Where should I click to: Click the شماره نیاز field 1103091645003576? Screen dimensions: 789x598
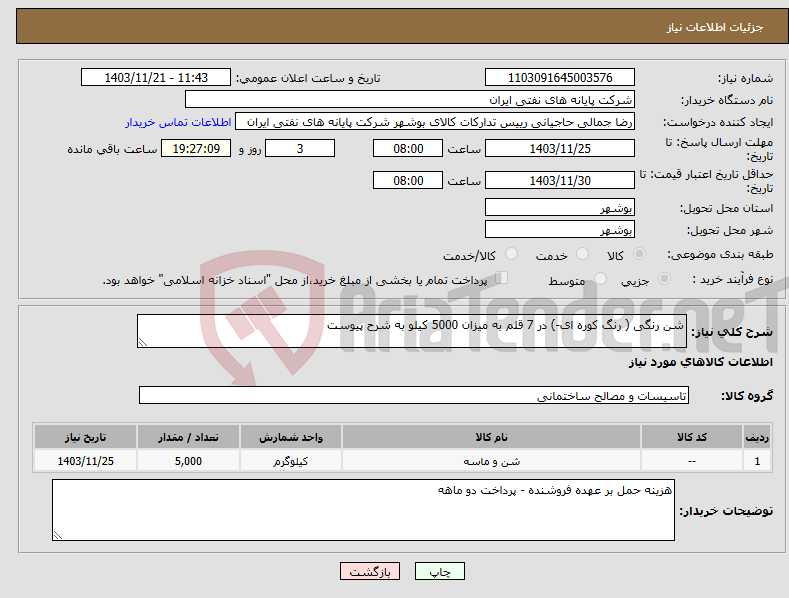[x=560, y=78]
